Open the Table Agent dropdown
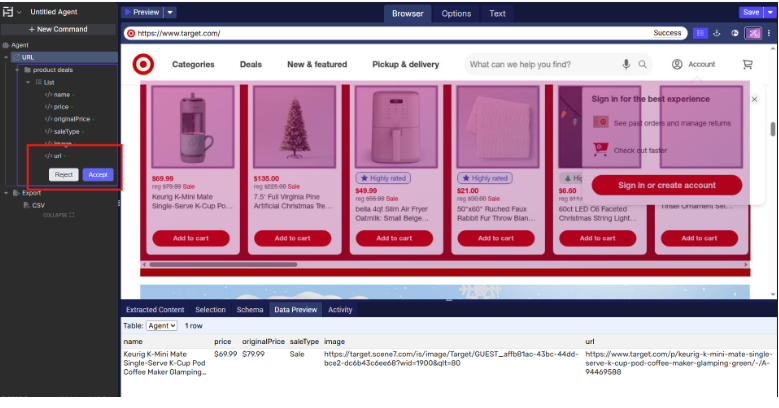Screen dimensions: 779x408 tap(161, 326)
